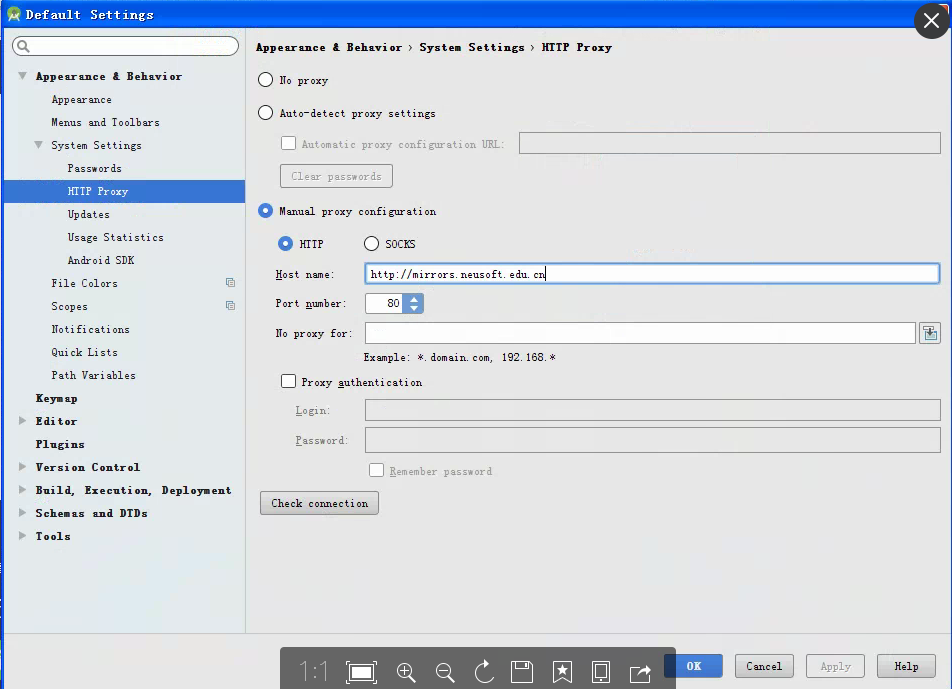Screen dimensions: 952x689
Task: Click the fit-to-screen viewer icon
Action: click(x=361, y=671)
